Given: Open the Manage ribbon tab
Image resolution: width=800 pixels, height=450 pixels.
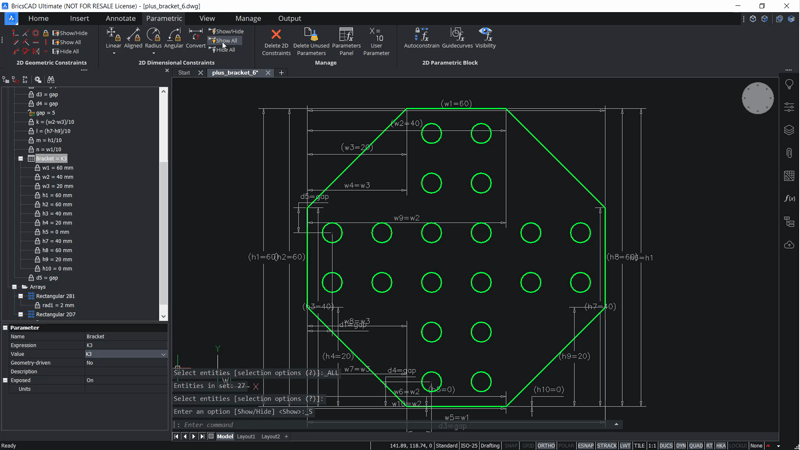Looking at the screenshot, I should (248, 18).
